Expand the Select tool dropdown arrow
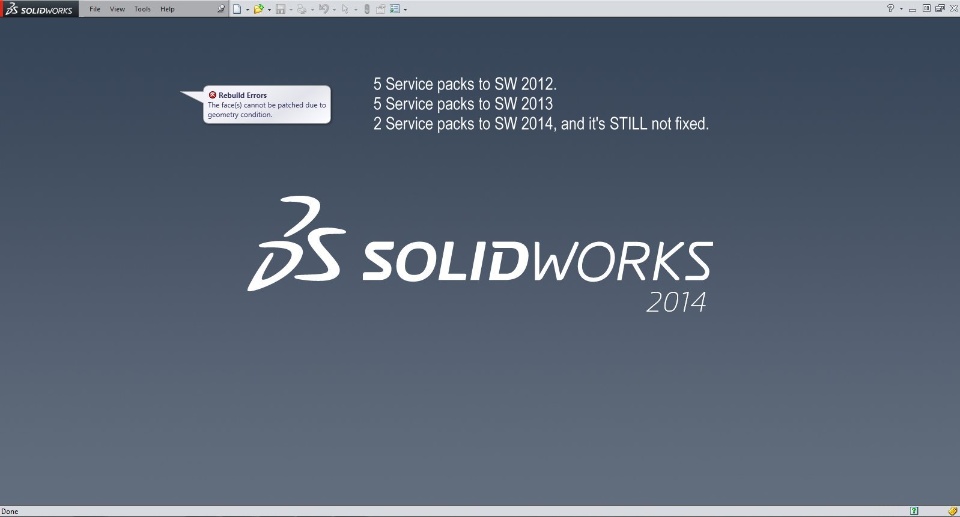 coord(356,10)
